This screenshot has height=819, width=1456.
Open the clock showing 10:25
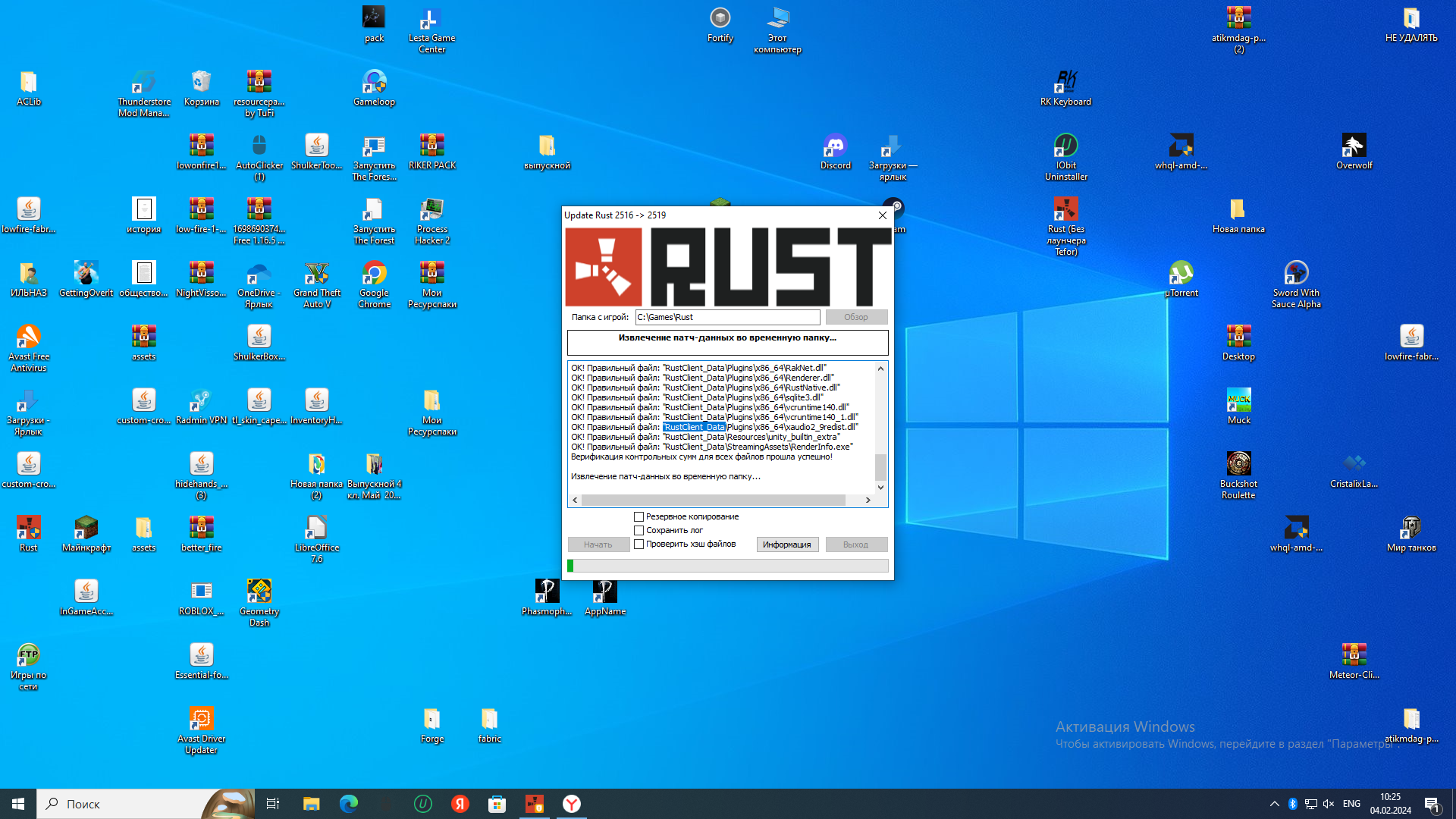click(x=1390, y=804)
